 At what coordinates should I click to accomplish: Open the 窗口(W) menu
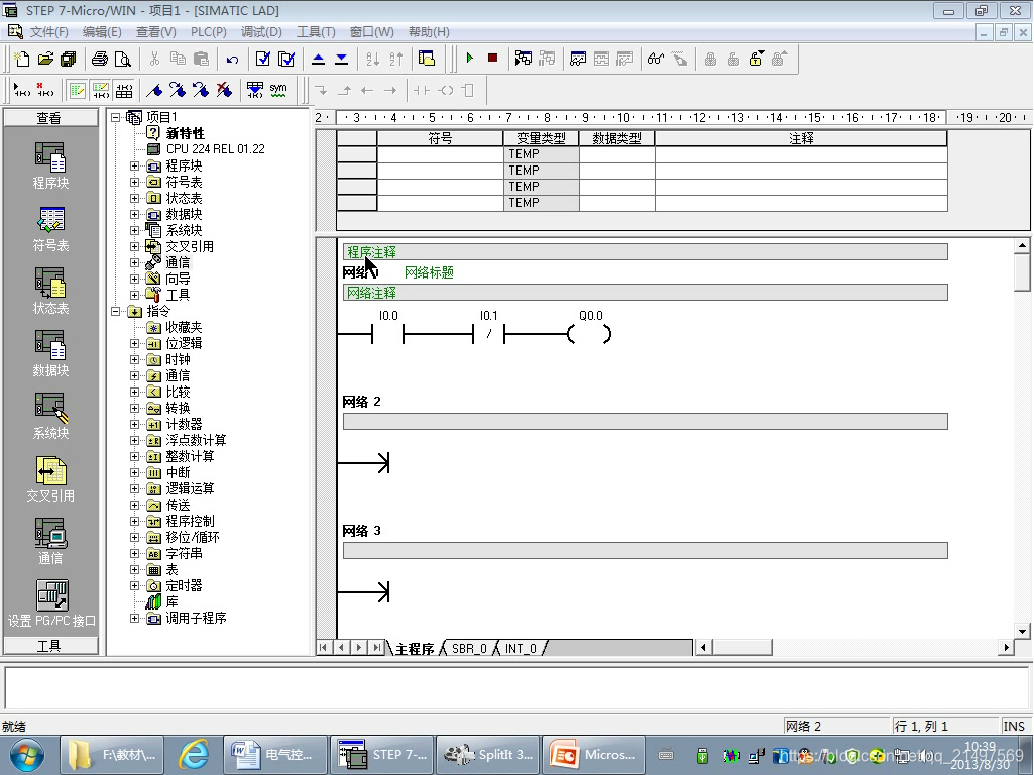371,32
